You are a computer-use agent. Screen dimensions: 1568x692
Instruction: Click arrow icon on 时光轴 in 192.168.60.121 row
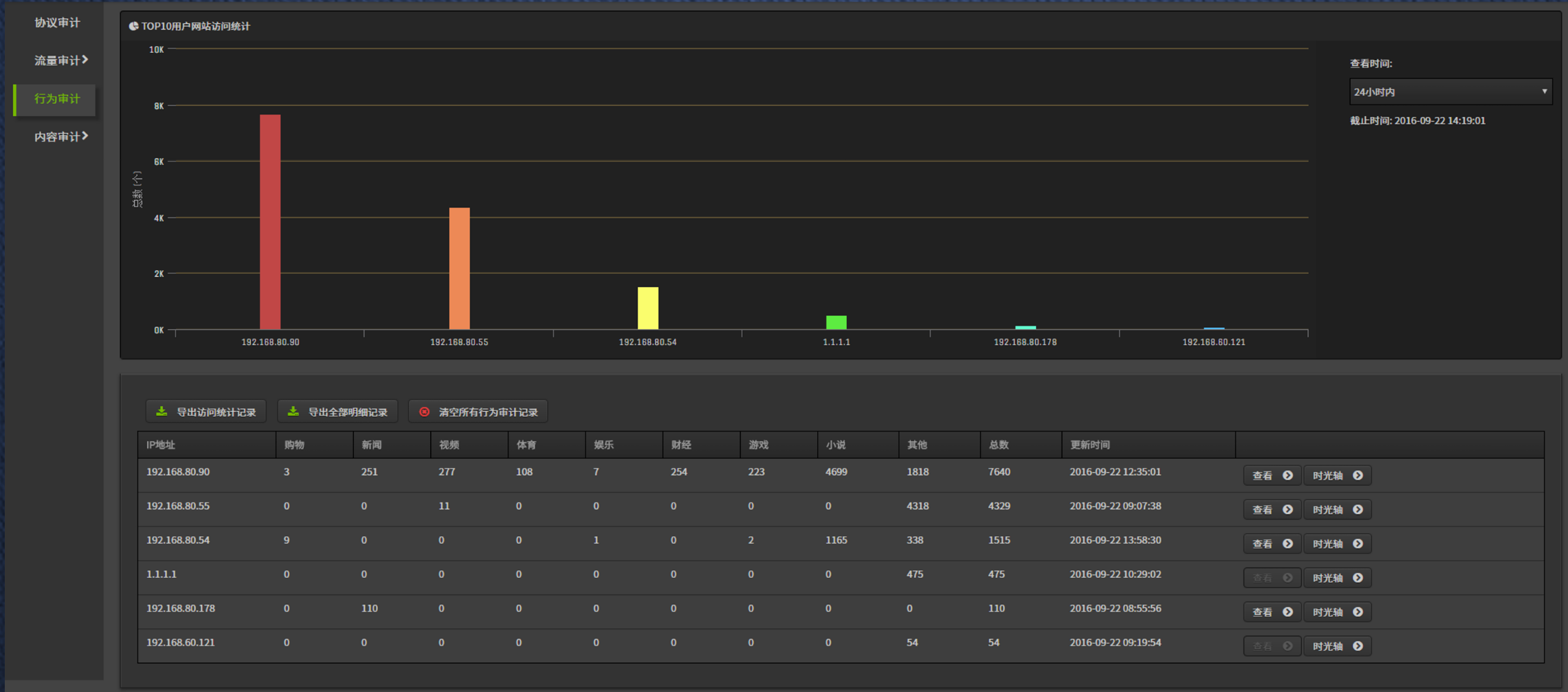tap(1358, 646)
